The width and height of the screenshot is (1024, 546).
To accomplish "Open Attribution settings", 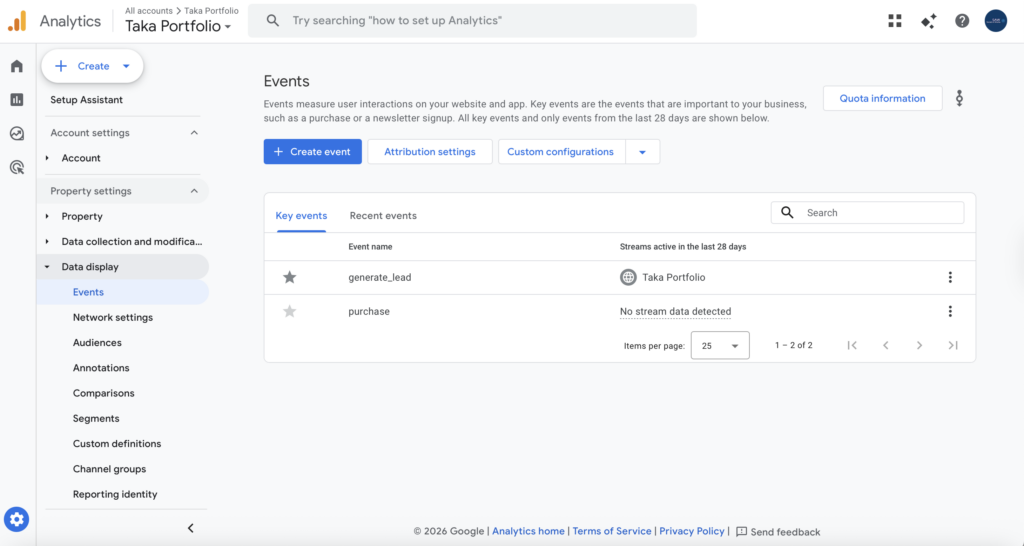I will click(x=430, y=152).
